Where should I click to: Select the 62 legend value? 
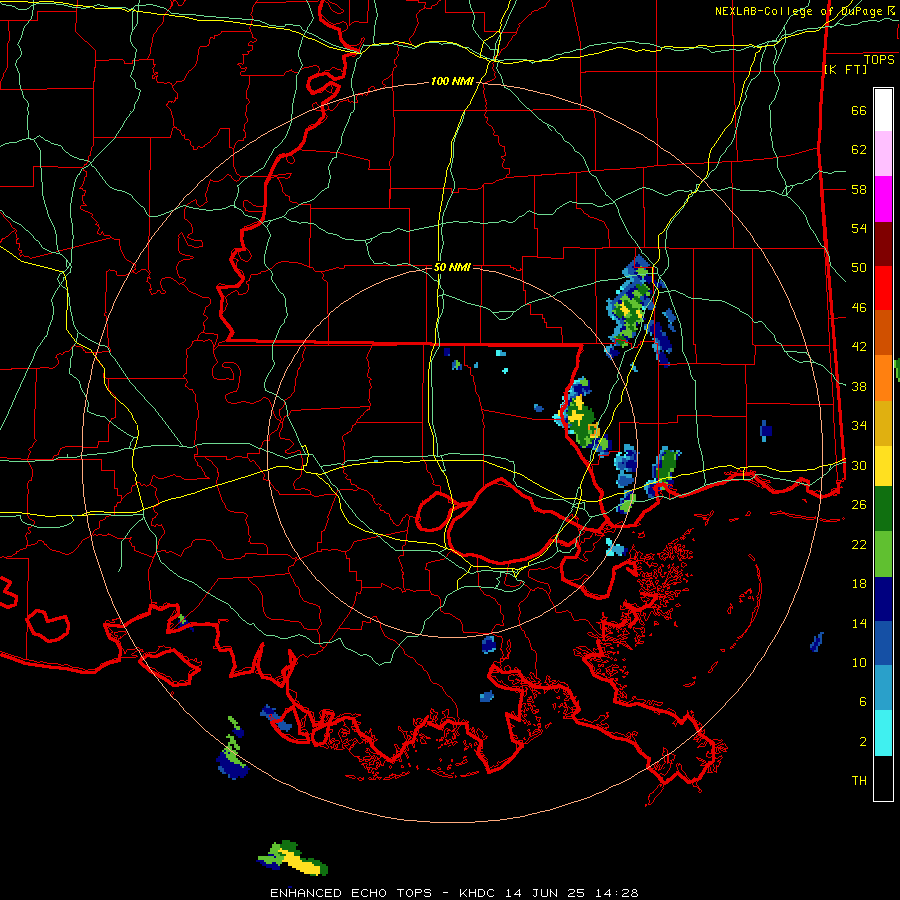click(859, 149)
